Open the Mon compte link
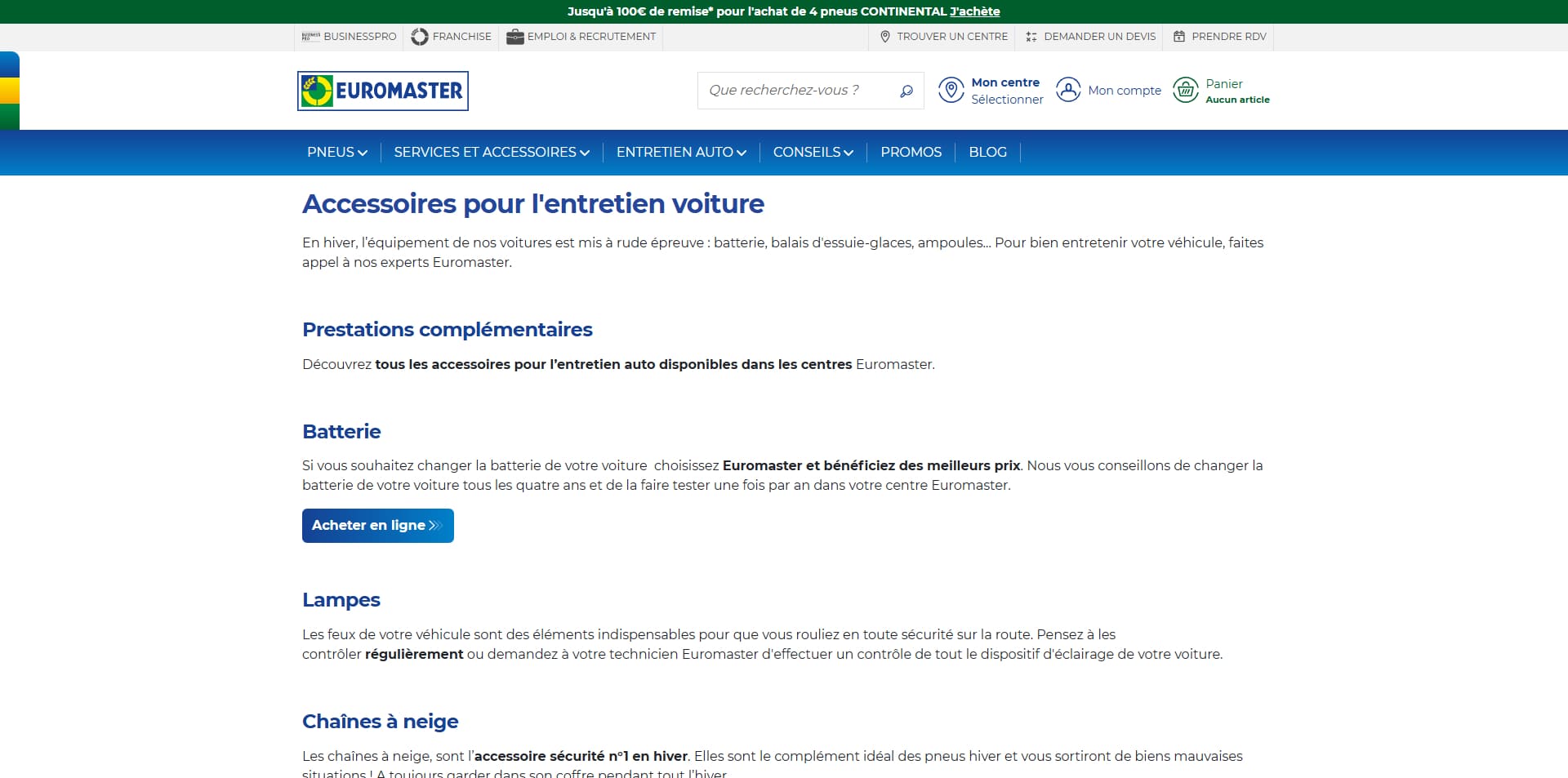Screen dimensions: 1568x778 click(1125, 91)
